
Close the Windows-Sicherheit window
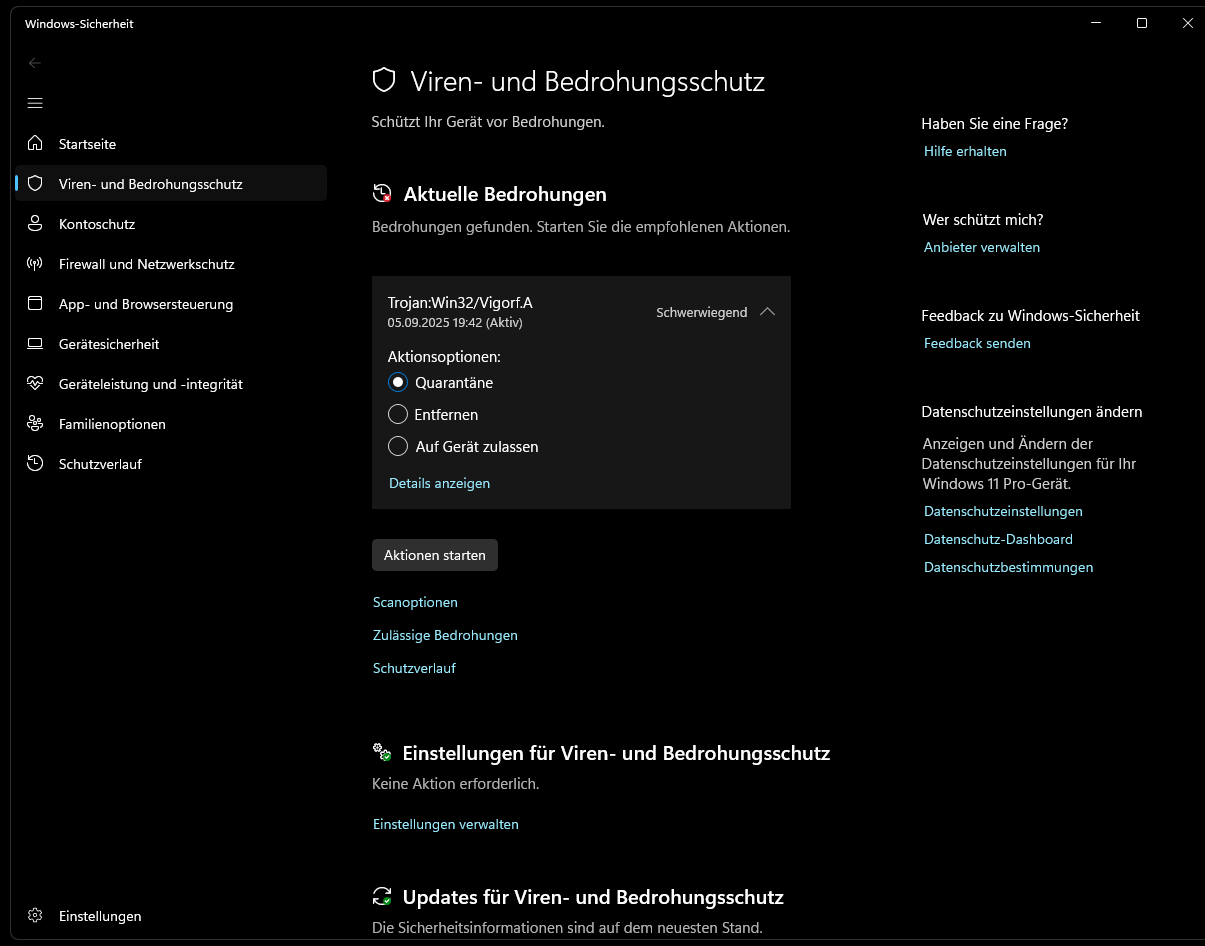[1187, 23]
